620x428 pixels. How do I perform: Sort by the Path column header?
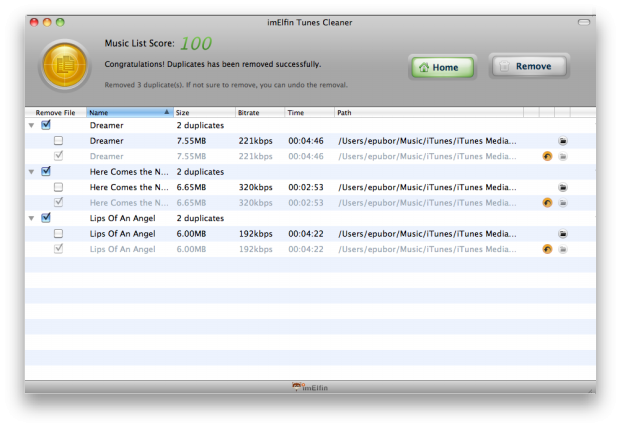[429, 112]
